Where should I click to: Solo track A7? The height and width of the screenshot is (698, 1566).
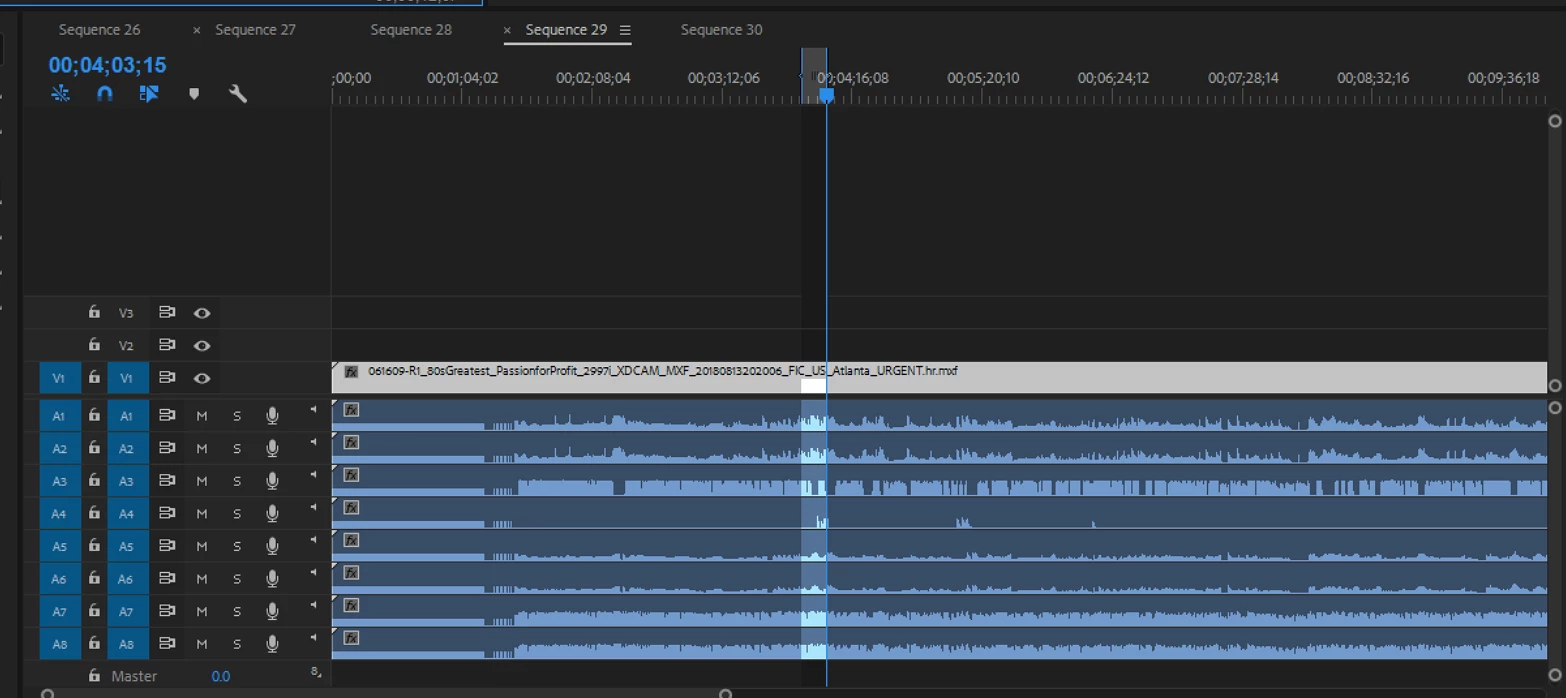click(237, 611)
